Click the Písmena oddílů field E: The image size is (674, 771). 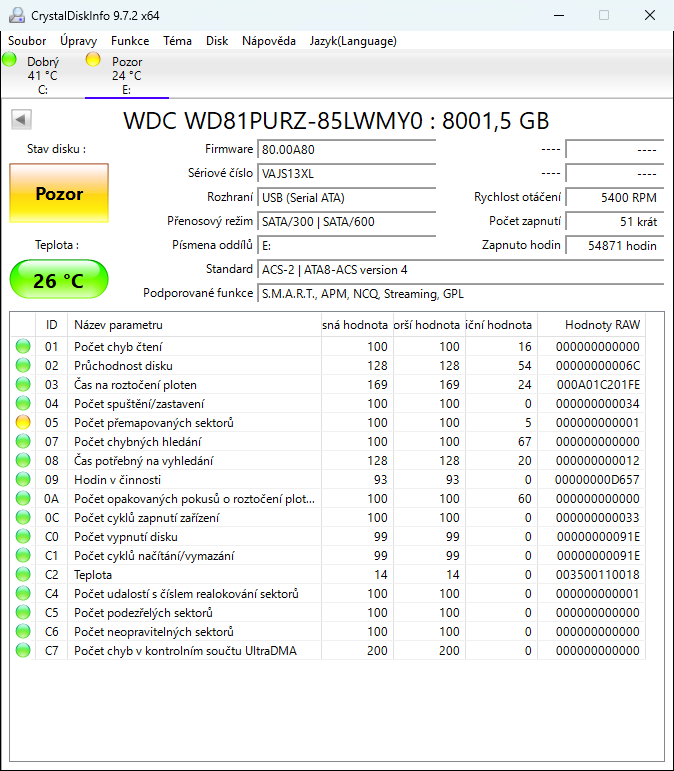tap(347, 246)
